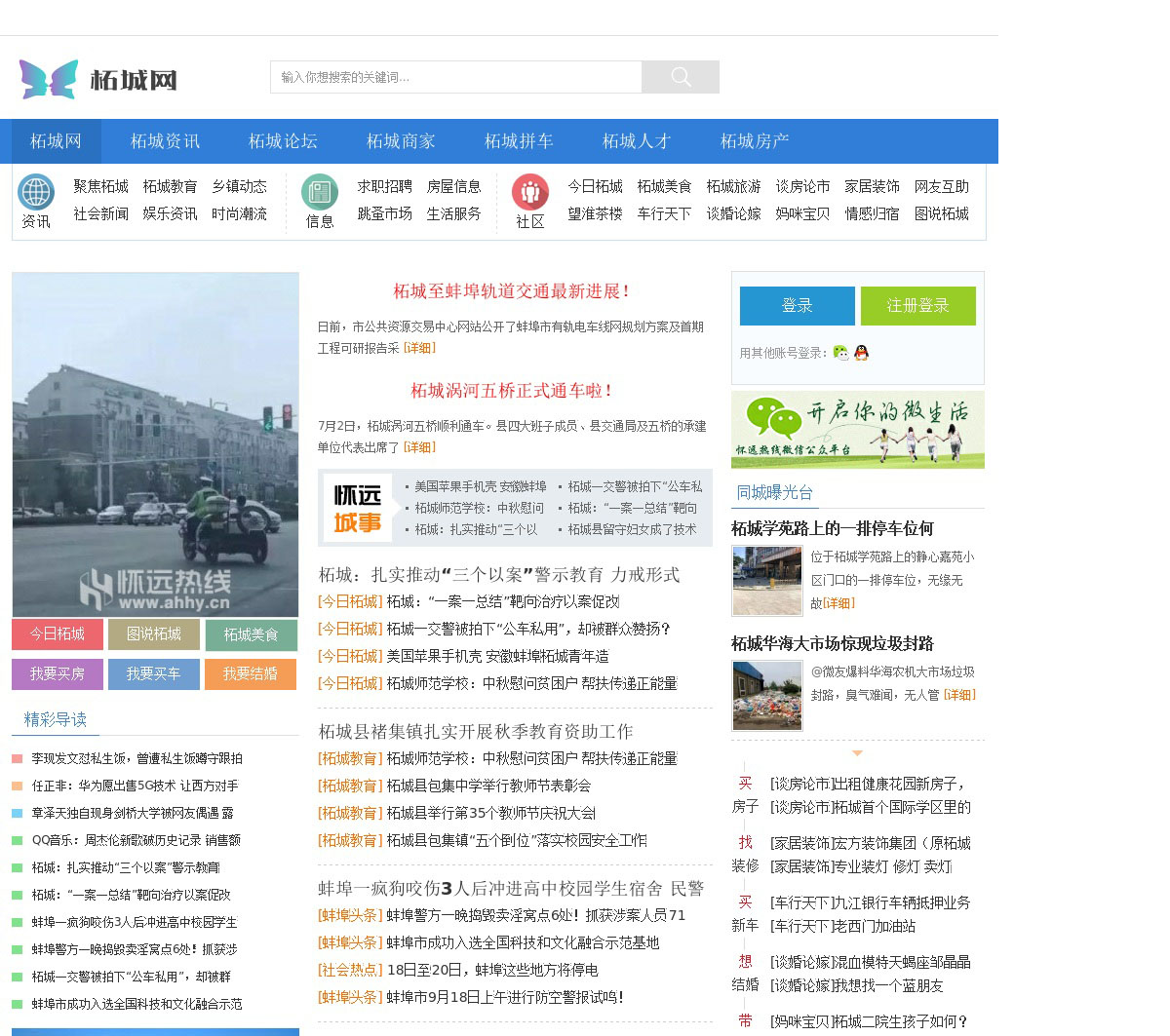Focus the keyword search input field
The height and width of the screenshot is (1036, 1170).
point(455,77)
